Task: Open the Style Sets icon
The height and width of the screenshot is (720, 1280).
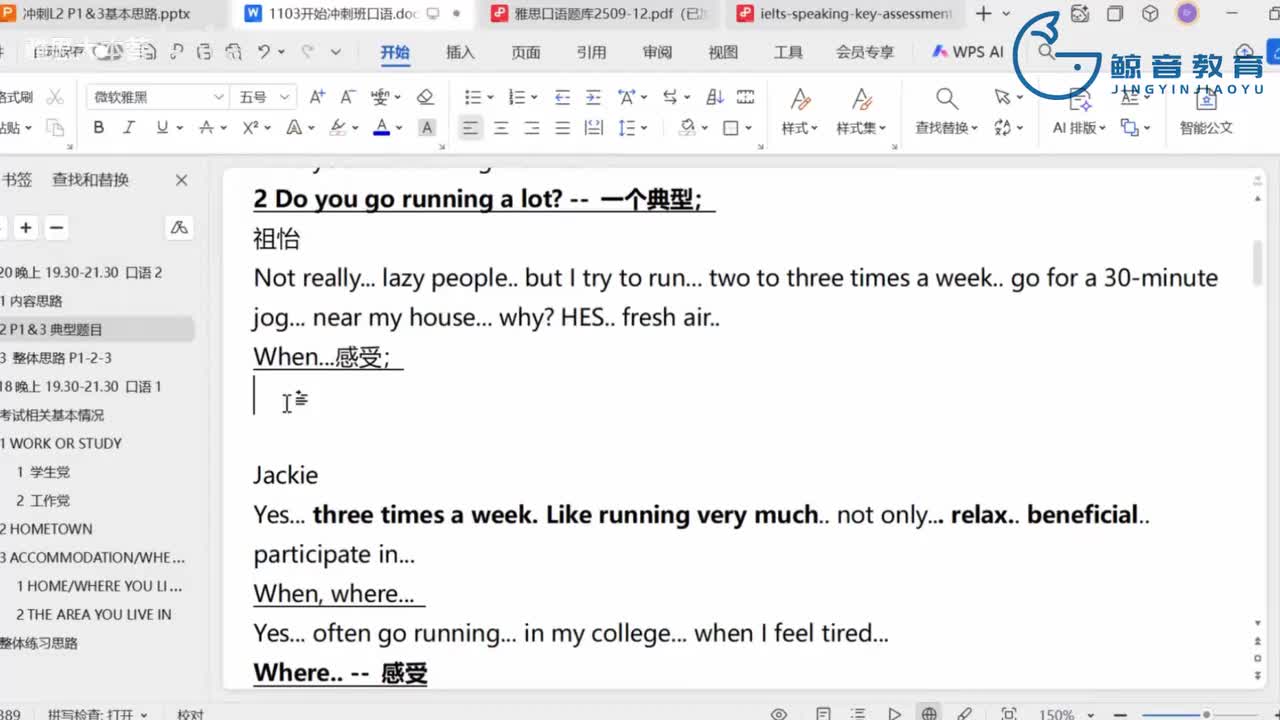Action: point(862,98)
